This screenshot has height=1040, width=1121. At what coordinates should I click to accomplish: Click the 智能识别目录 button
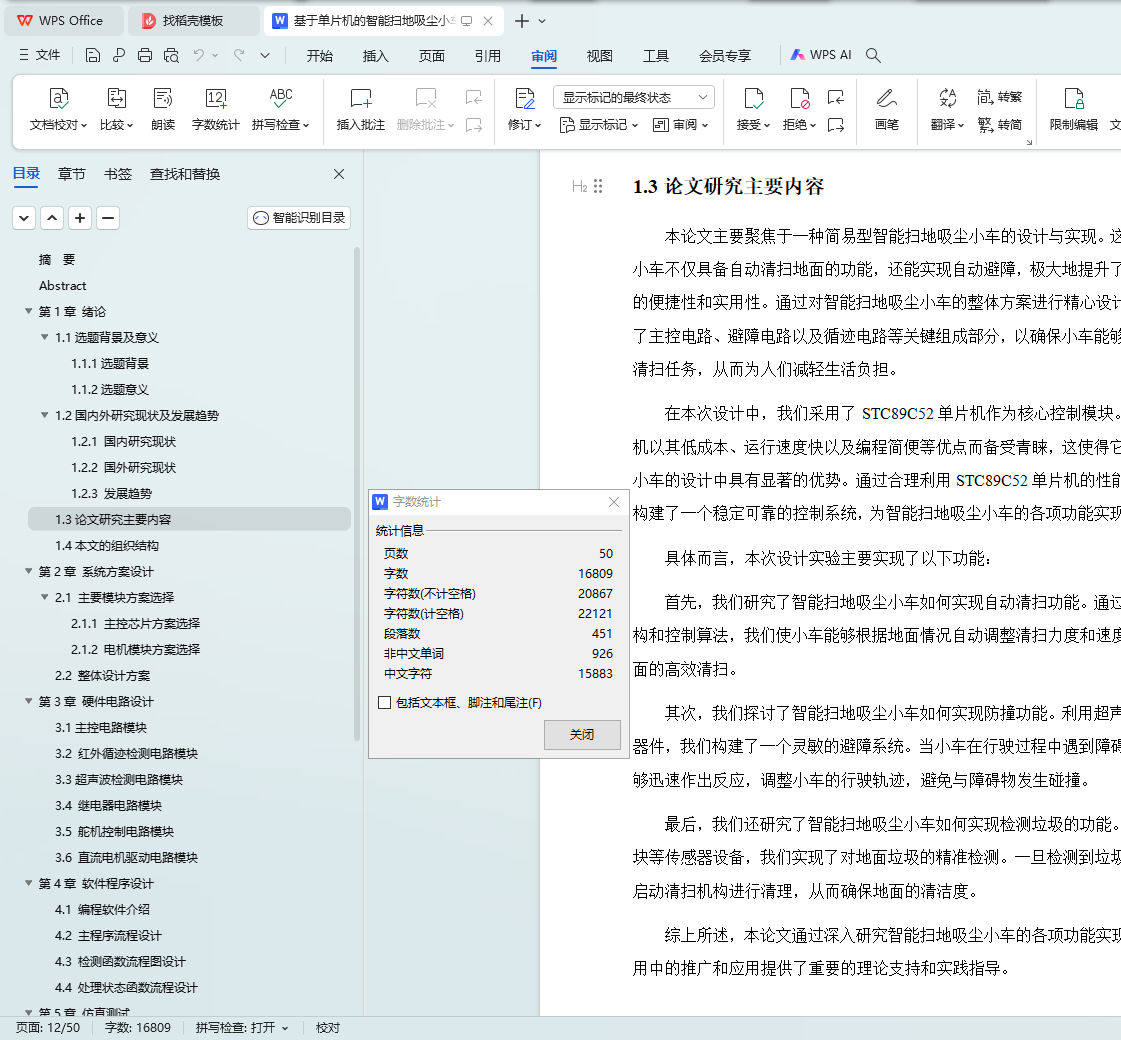pyautogui.click(x=299, y=218)
